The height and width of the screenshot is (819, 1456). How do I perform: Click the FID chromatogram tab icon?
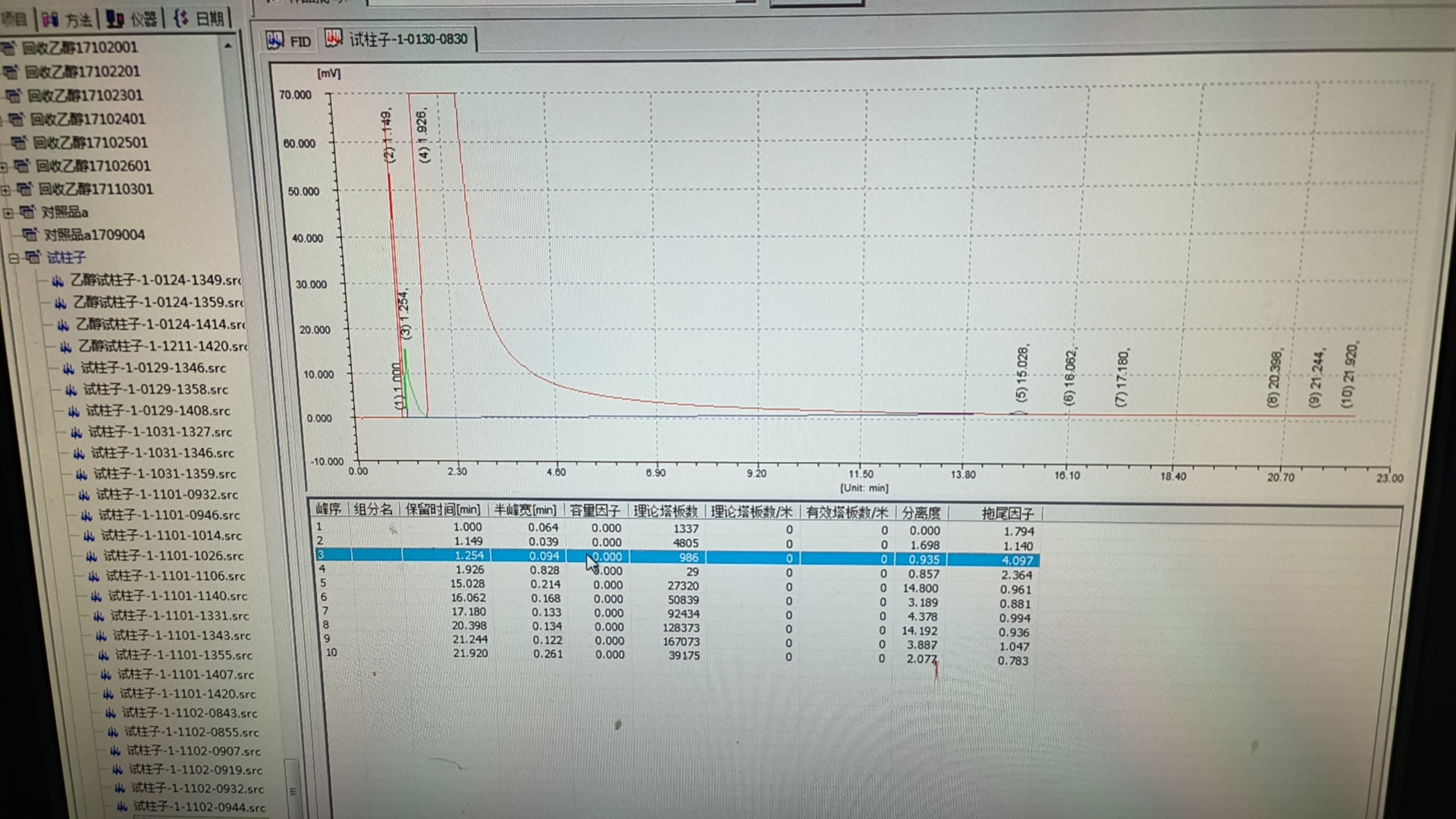click(275, 40)
